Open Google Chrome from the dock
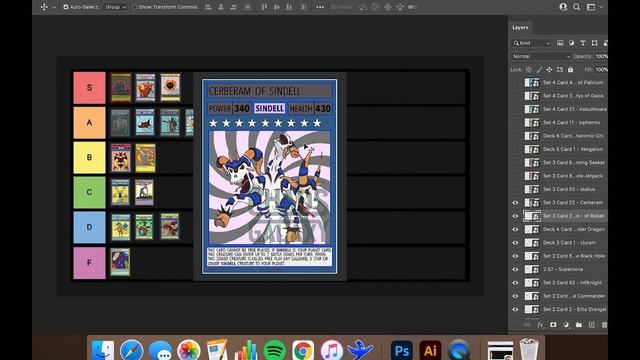Viewport: 640px width, 360px height. (303, 350)
